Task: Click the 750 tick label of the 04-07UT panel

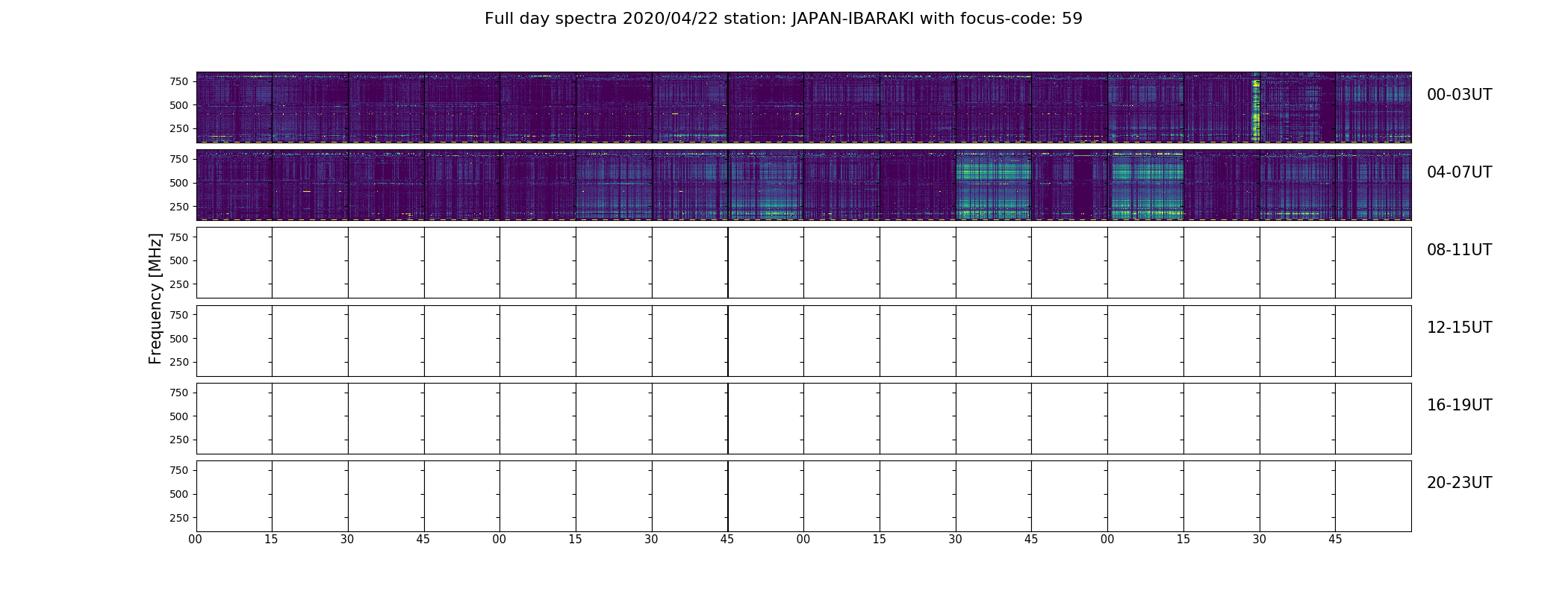Action: click(x=179, y=159)
